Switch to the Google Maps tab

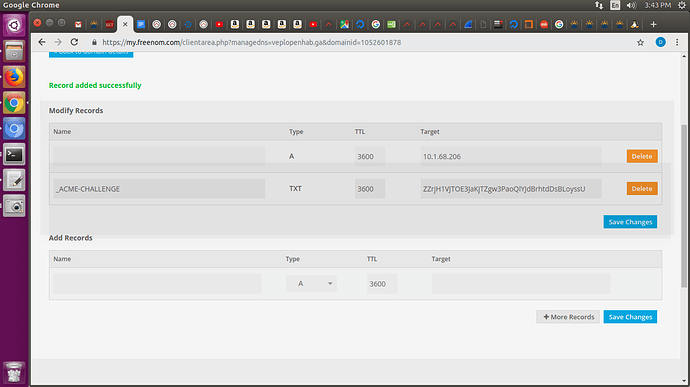pos(344,24)
